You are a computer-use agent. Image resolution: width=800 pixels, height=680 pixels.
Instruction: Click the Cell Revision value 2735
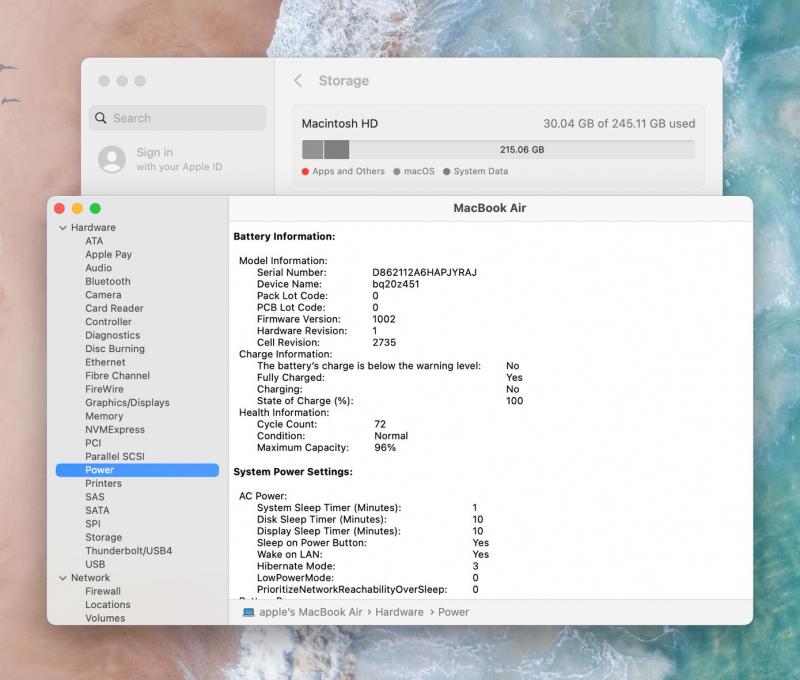384,343
